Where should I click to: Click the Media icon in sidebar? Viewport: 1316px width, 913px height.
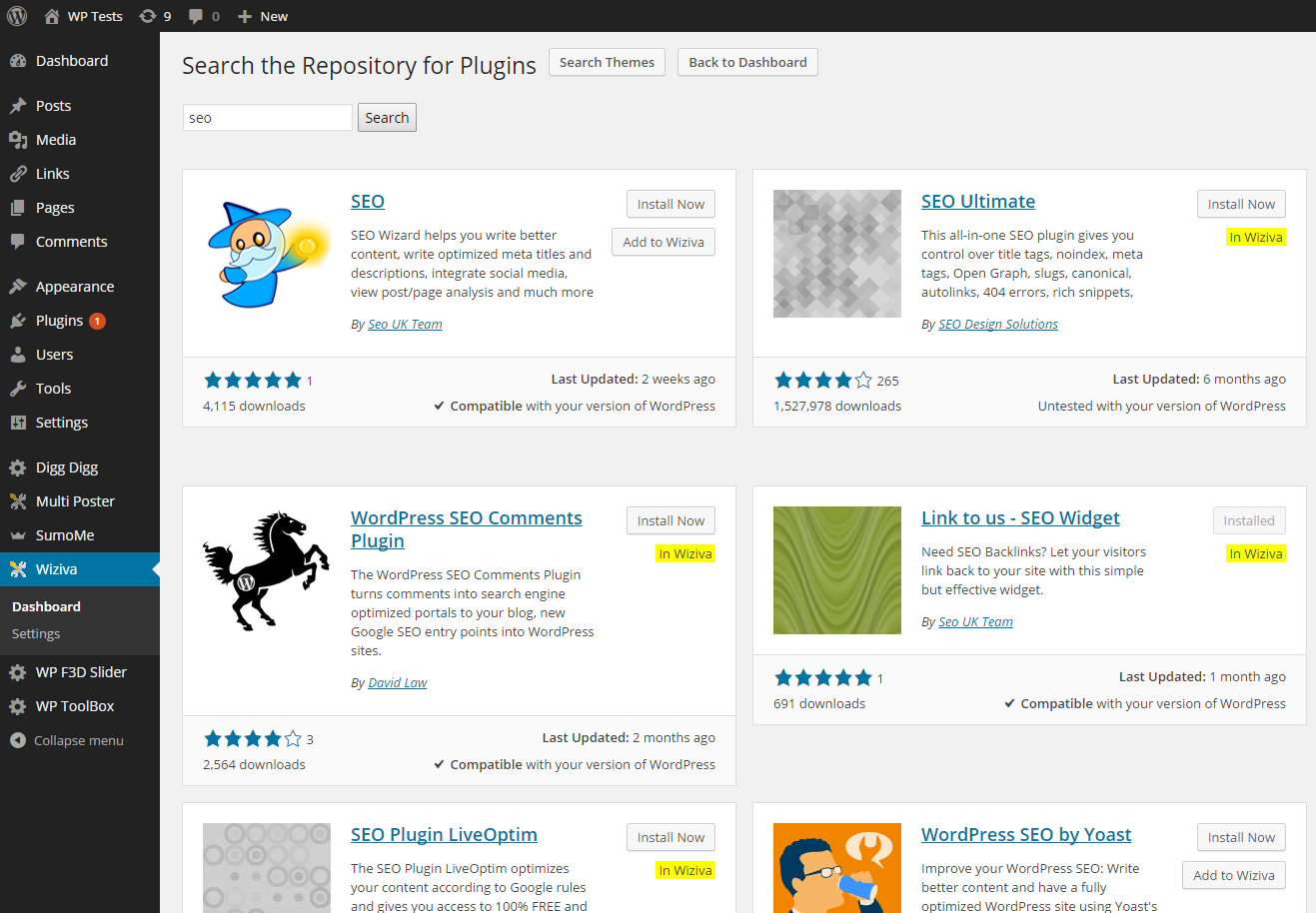click(18, 140)
